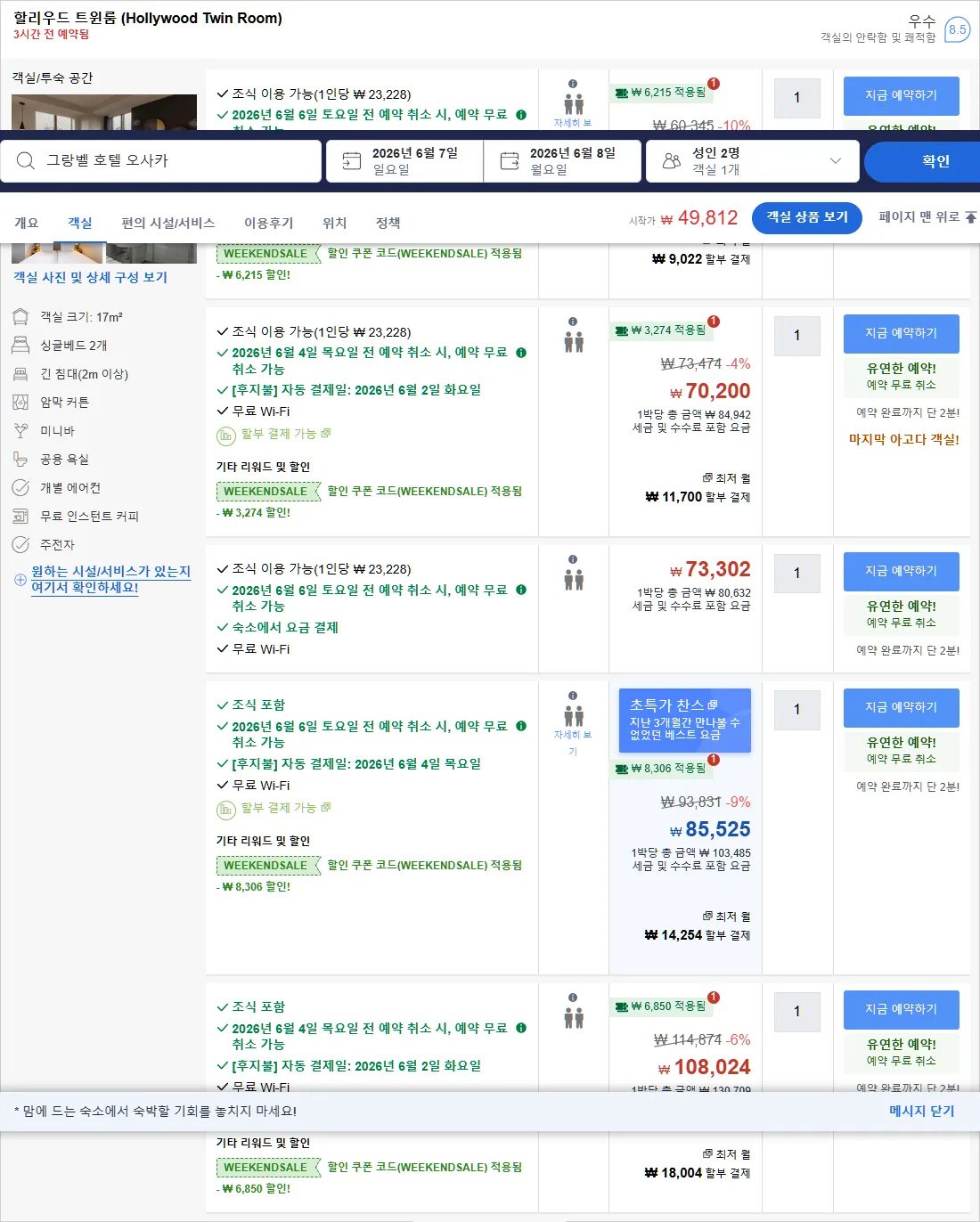
Task: Click the green info icon in the ₩85,525 offer
Action: [521, 726]
